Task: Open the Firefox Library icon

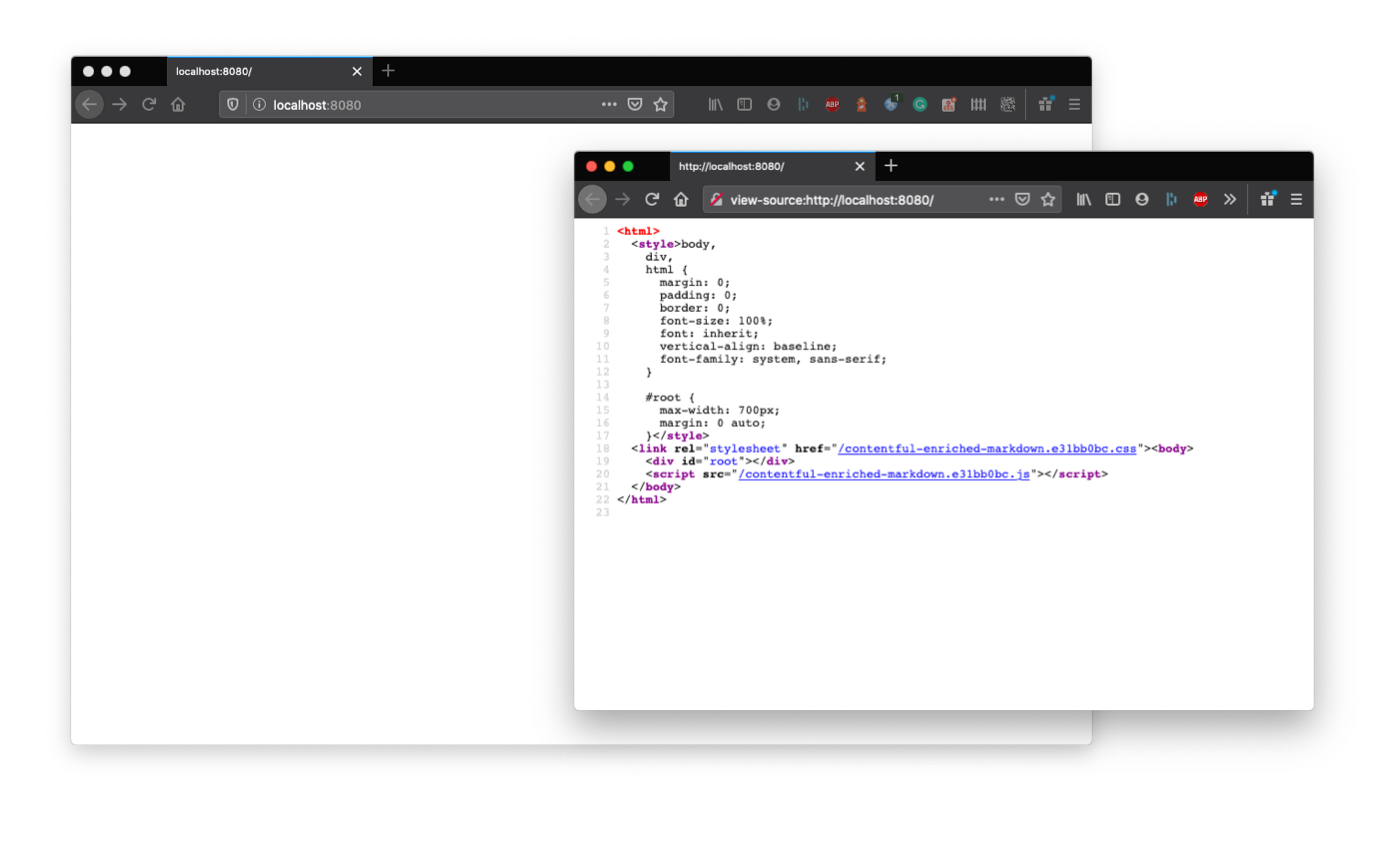Action: (x=715, y=104)
